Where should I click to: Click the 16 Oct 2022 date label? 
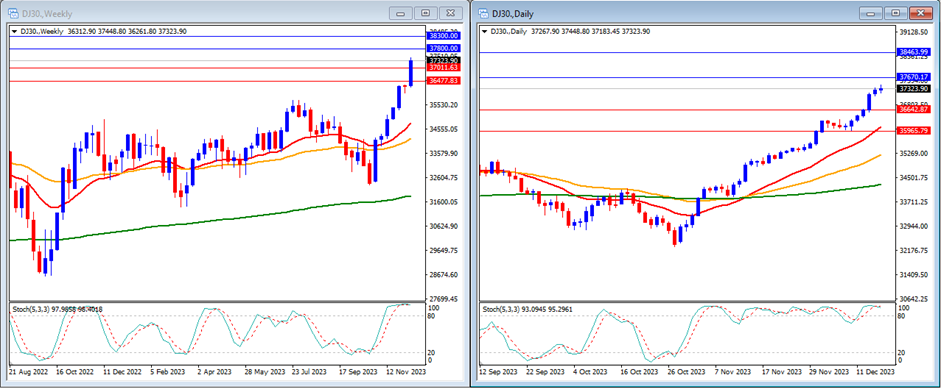76,372
